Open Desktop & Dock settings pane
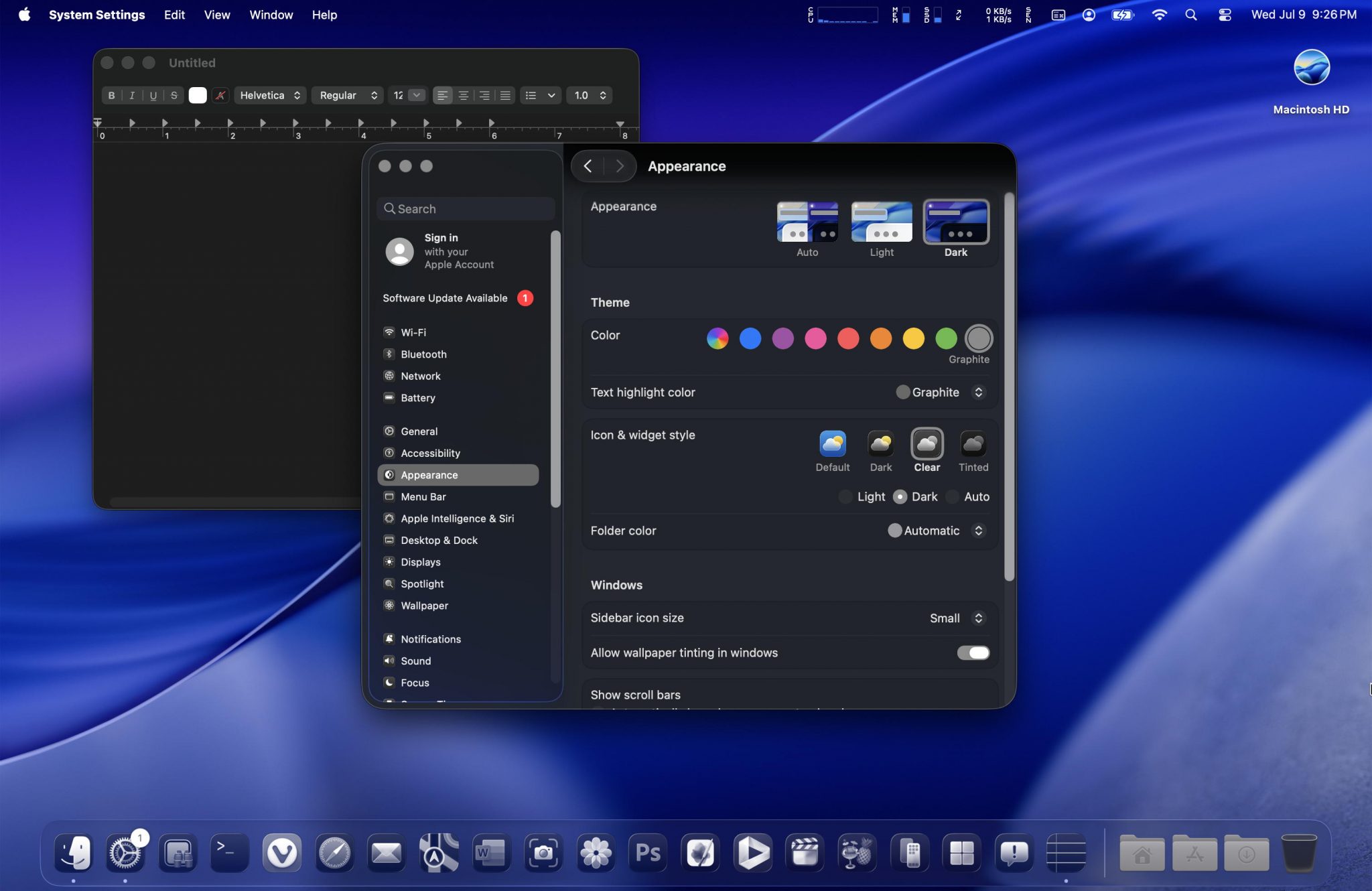 click(439, 540)
